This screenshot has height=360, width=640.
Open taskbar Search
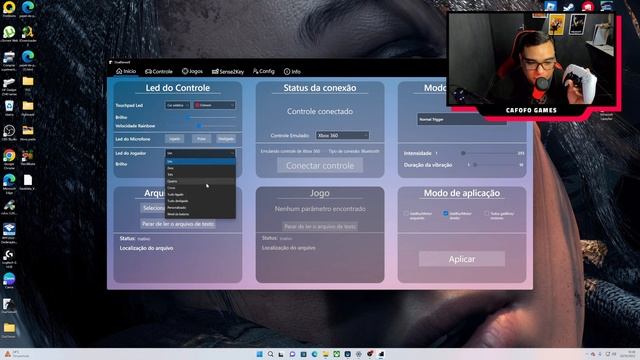coord(270,354)
